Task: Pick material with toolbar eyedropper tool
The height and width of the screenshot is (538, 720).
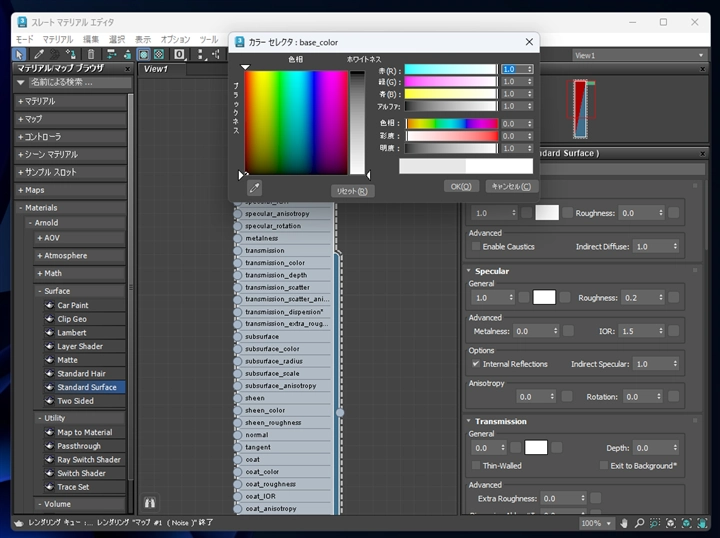Action: click(39, 55)
